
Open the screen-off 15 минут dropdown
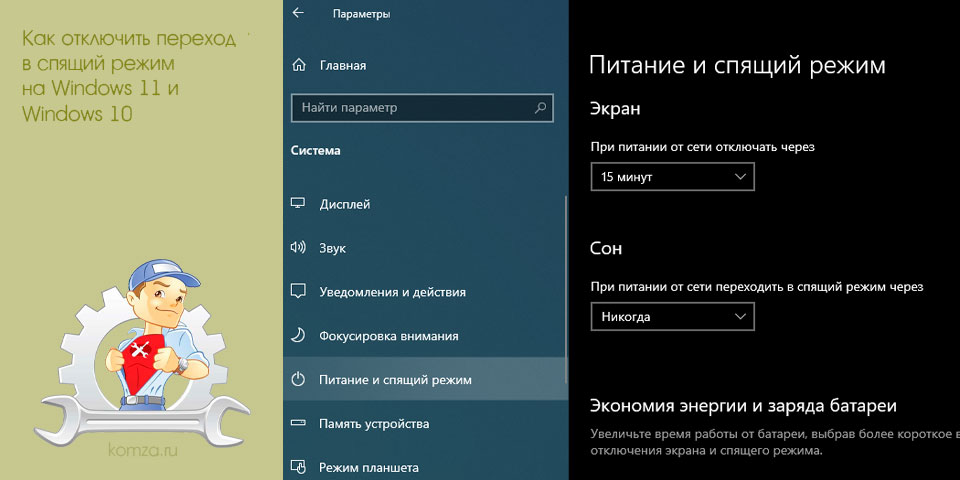[x=672, y=177]
